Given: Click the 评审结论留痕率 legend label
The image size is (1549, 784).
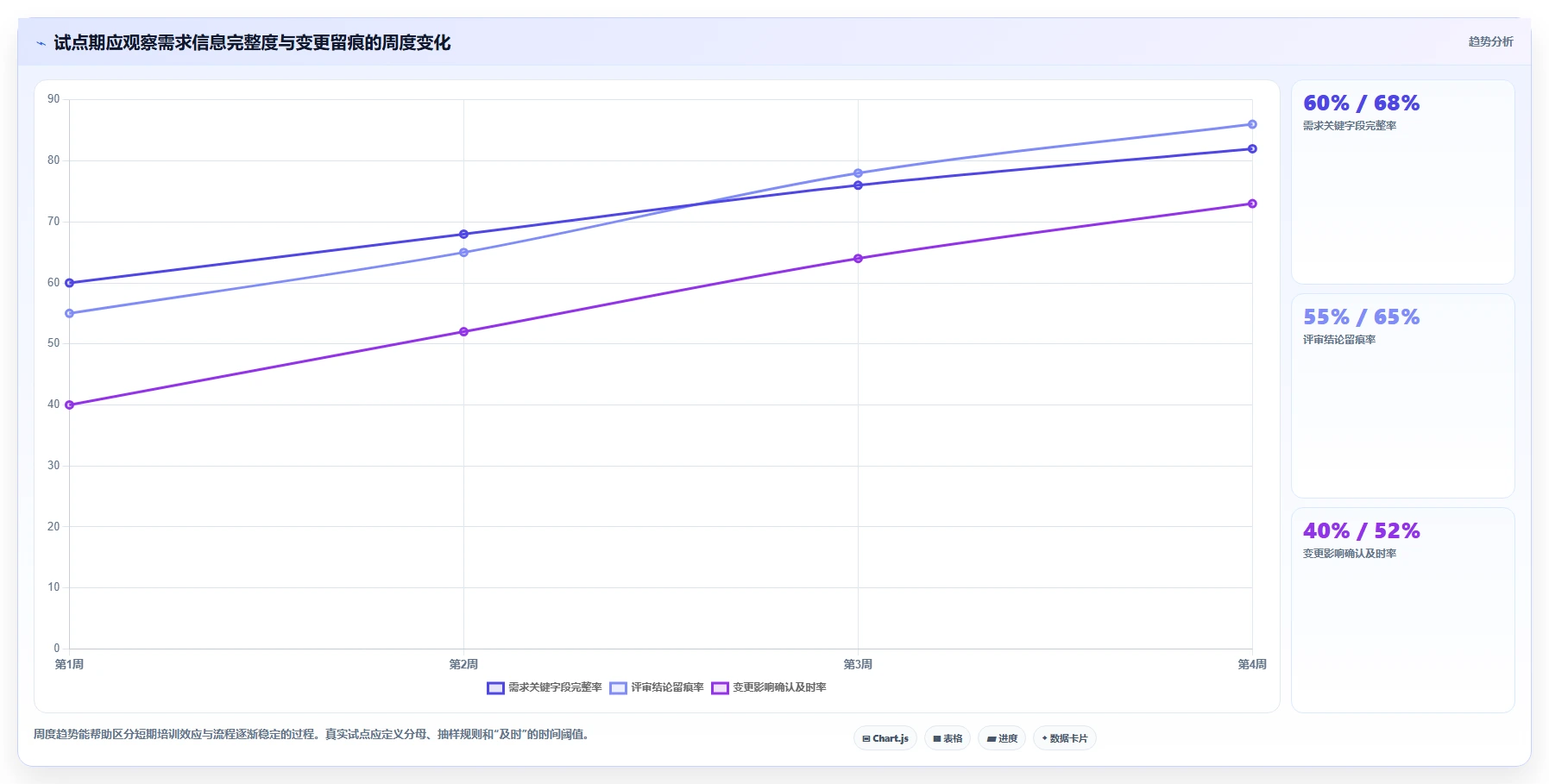Looking at the screenshot, I should coord(667,687).
